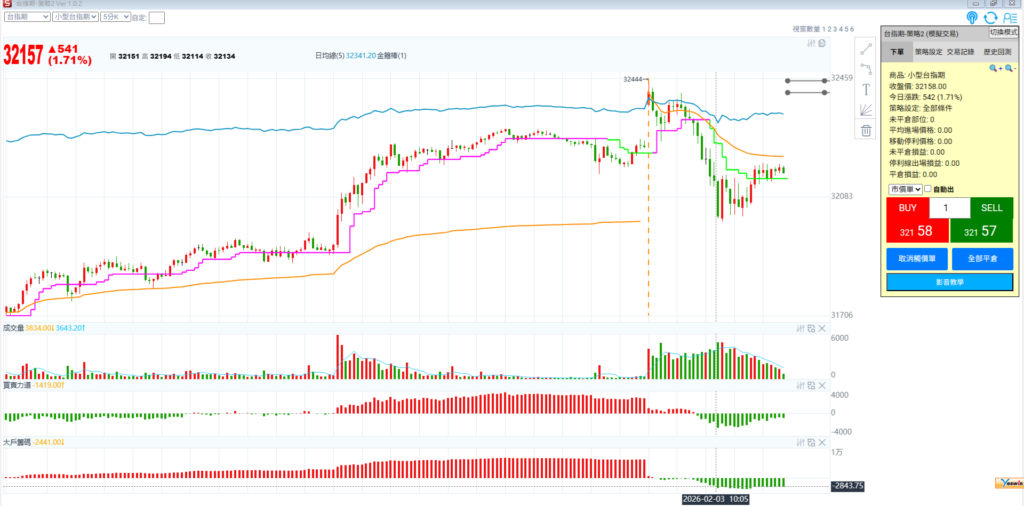Switch to the 策略設定 tab

click(x=929, y=49)
